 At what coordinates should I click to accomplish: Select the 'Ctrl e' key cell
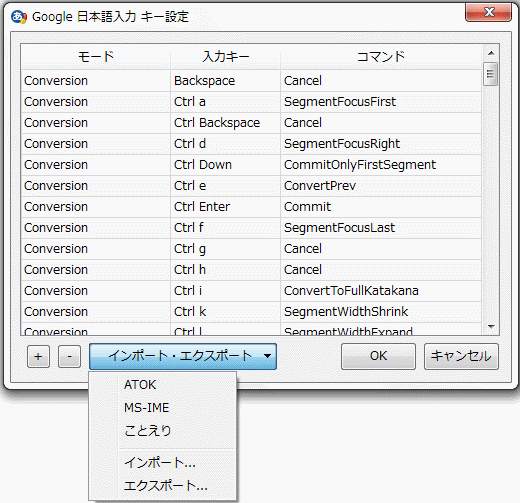coord(226,186)
